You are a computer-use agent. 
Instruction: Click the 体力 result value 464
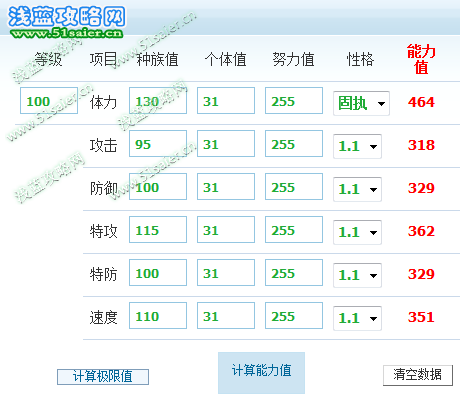click(x=421, y=102)
